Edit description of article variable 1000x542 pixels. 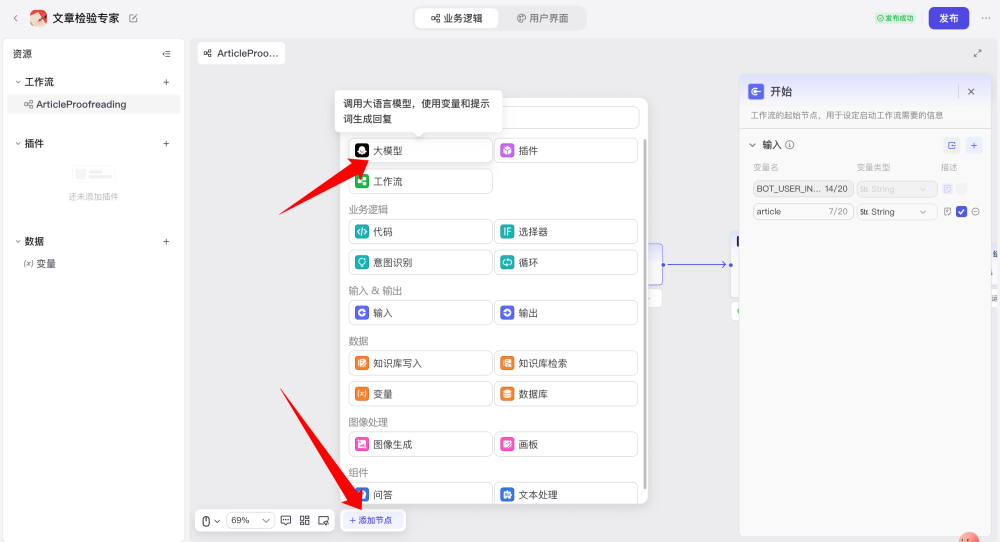point(948,212)
